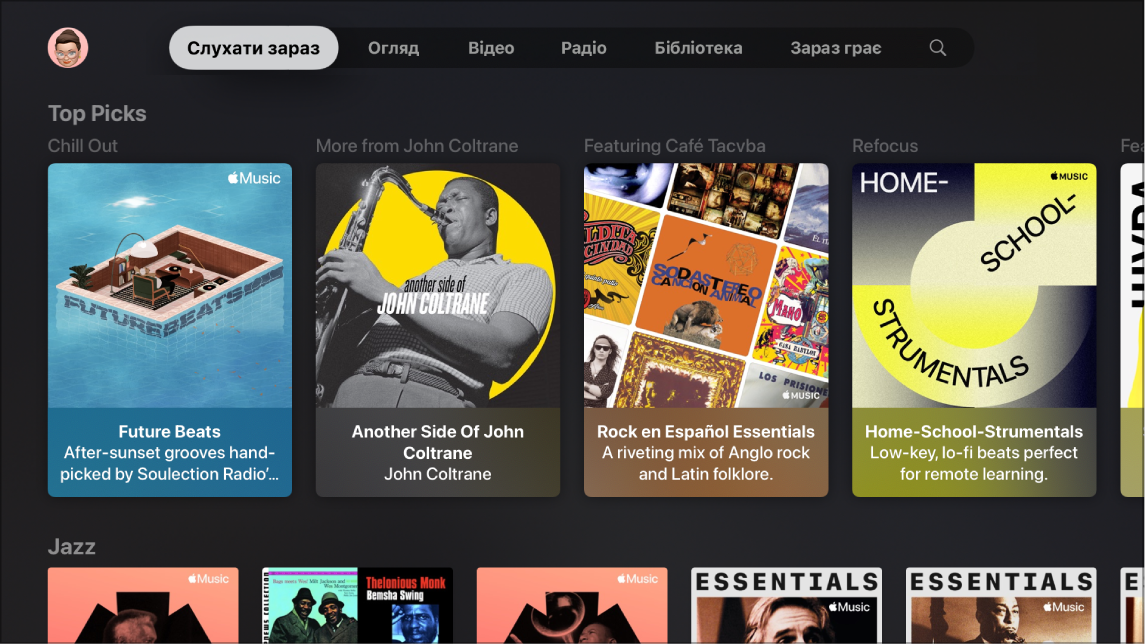Viewport: 1146px width, 644px height.
Task: Open Home-School-Strumentals playlist artwork
Action: 974,285
